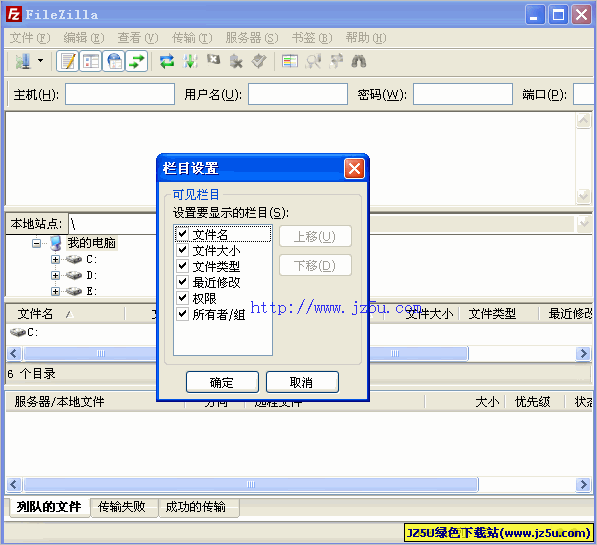The width and height of the screenshot is (597, 545).
Task: Close the 栏目设置 dialog
Action: click(x=354, y=168)
